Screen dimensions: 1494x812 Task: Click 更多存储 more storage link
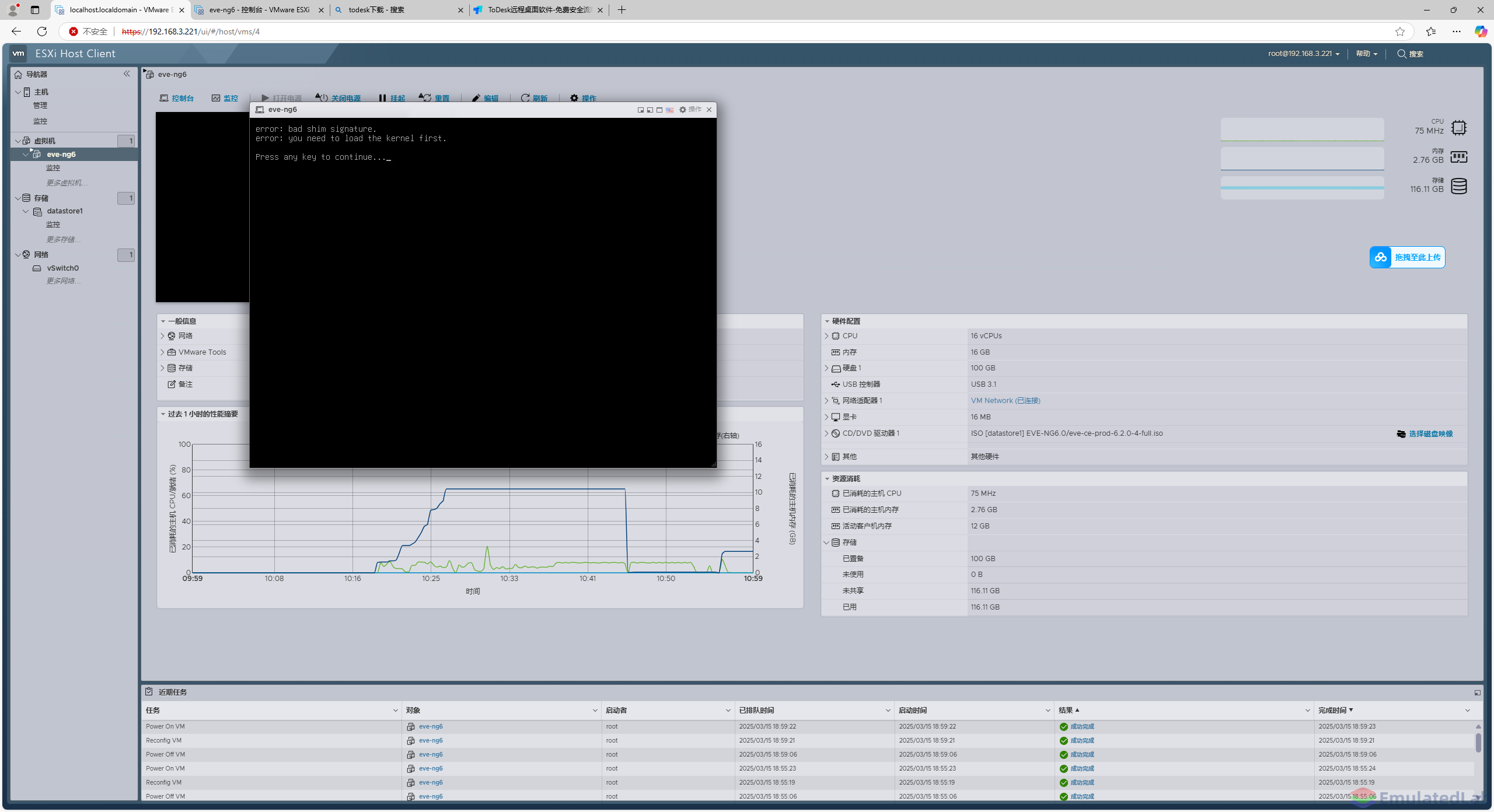point(63,240)
